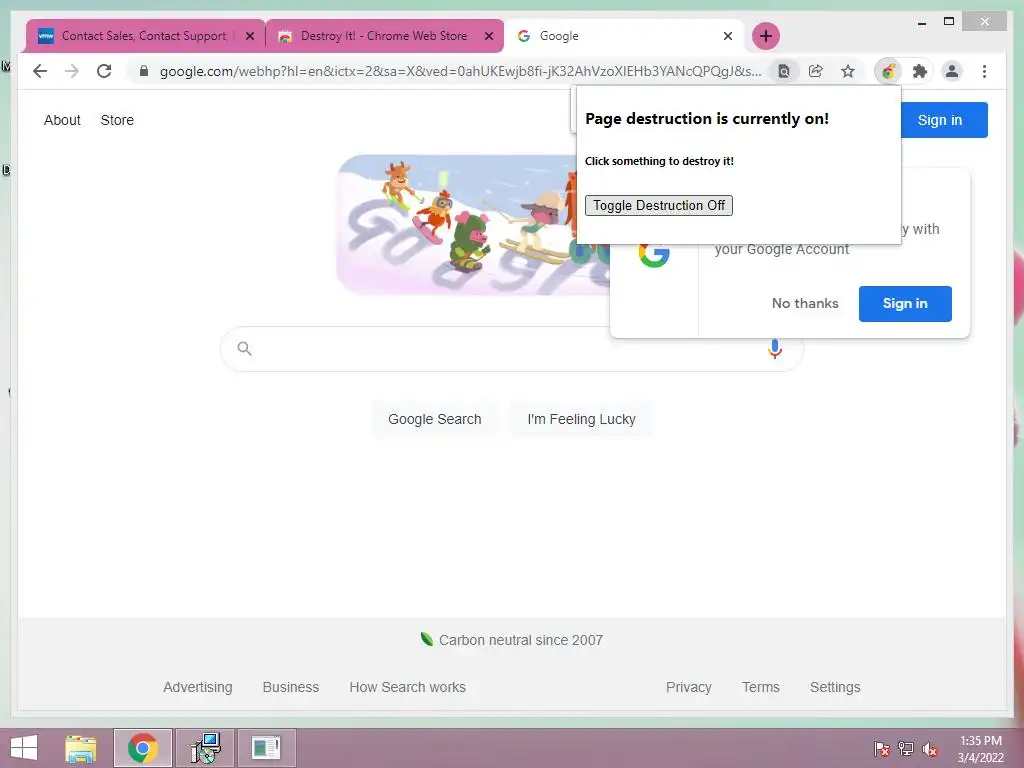Open the Advertising footer link
Image resolution: width=1024 pixels, height=768 pixels.
[x=198, y=687]
